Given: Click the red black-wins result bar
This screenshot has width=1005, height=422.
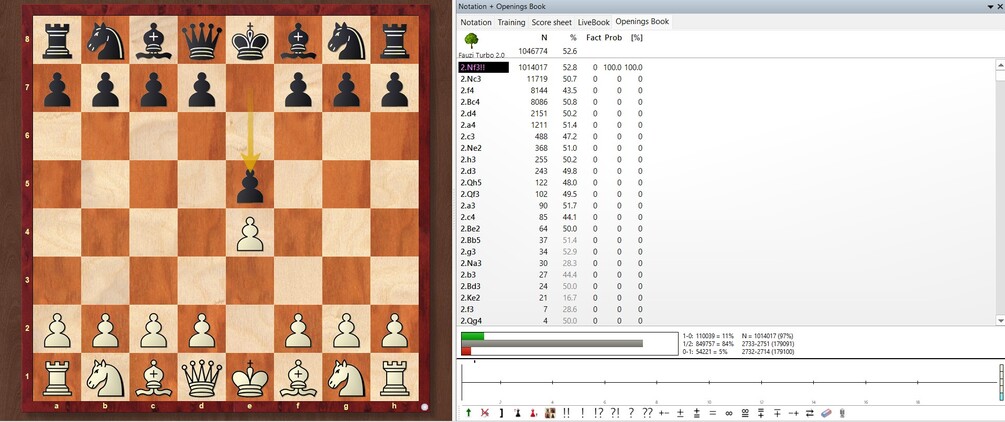Looking at the screenshot, I should tap(466, 351).
